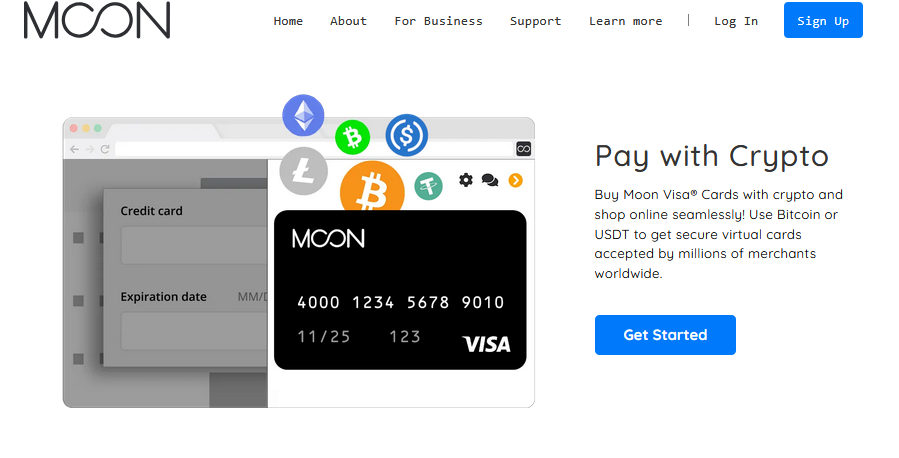Open the settings gear icon
This screenshot has width=899, height=458.
[466, 180]
